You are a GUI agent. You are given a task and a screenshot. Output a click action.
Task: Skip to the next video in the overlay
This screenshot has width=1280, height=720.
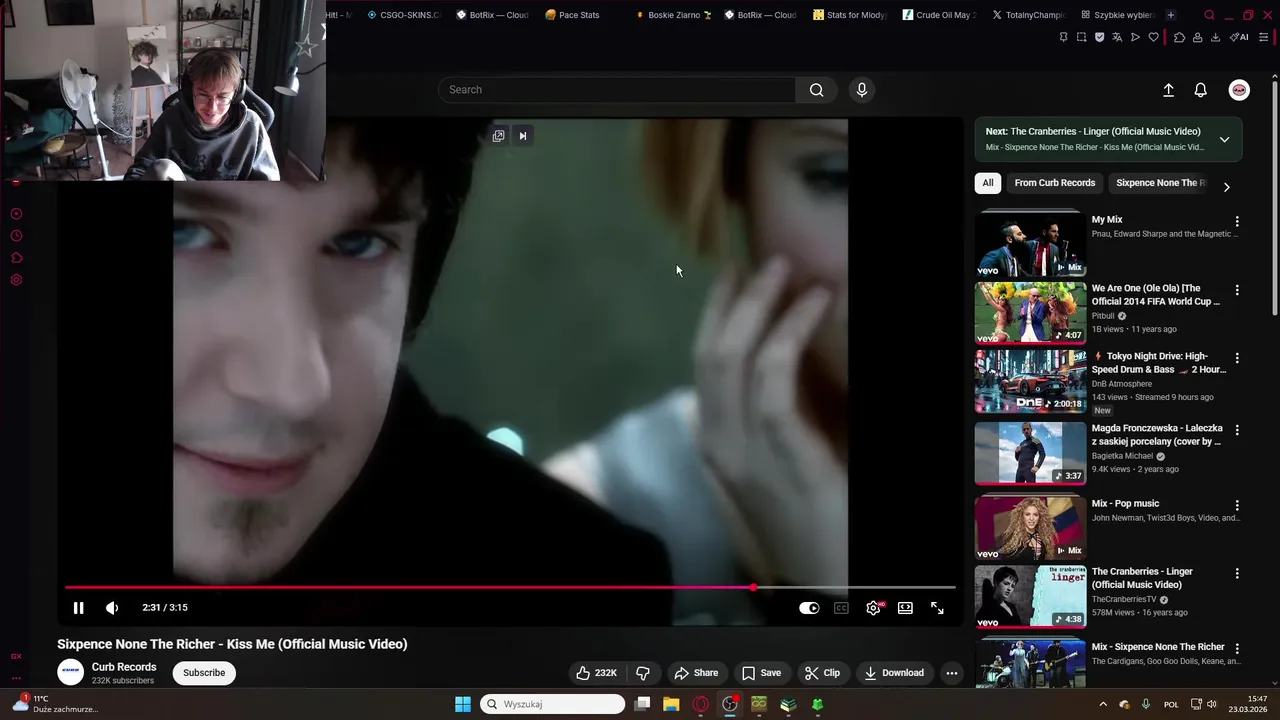coord(522,136)
